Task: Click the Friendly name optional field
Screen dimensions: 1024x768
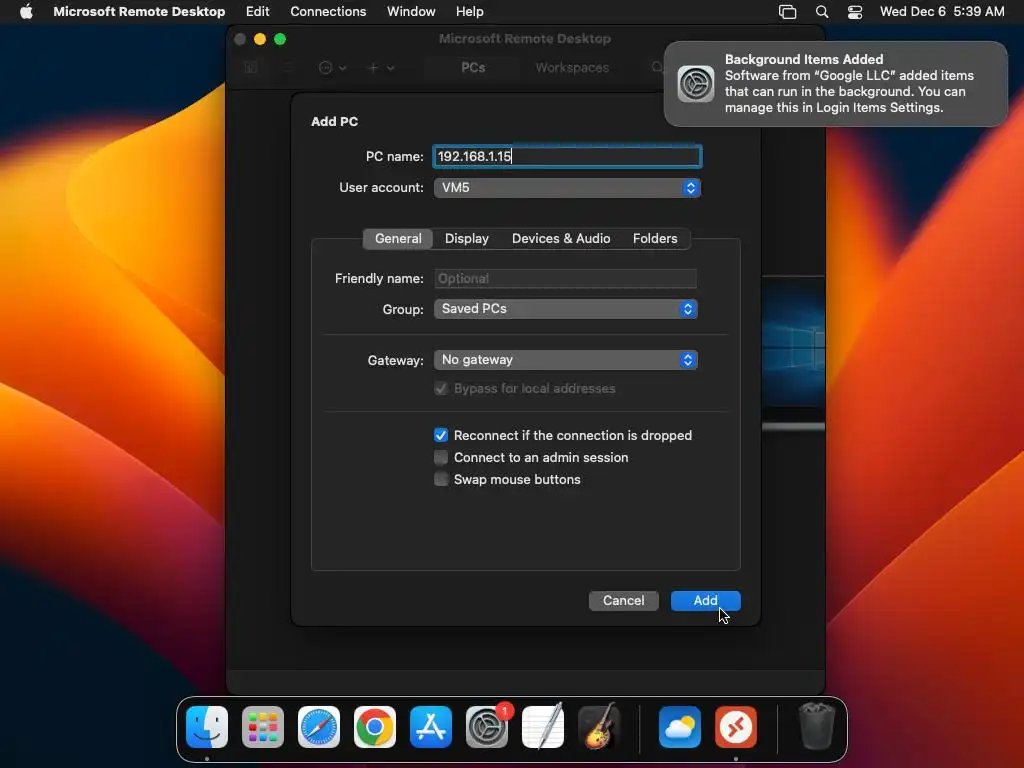Action: point(566,279)
